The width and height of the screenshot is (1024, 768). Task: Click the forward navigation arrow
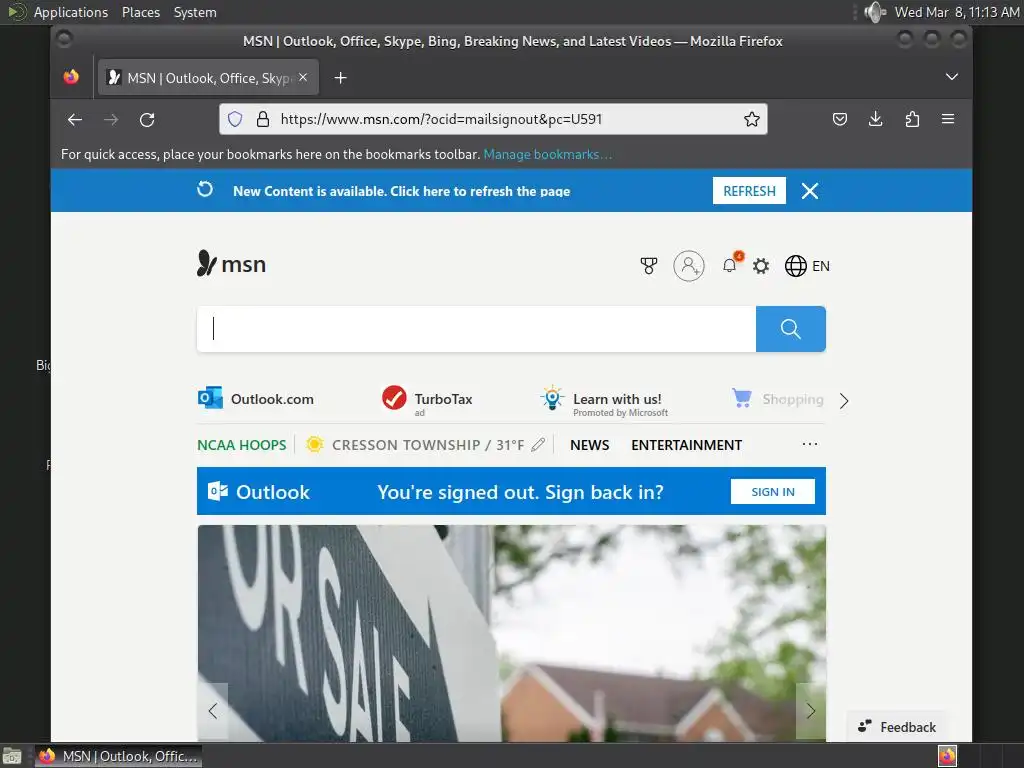click(x=111, y=120)
